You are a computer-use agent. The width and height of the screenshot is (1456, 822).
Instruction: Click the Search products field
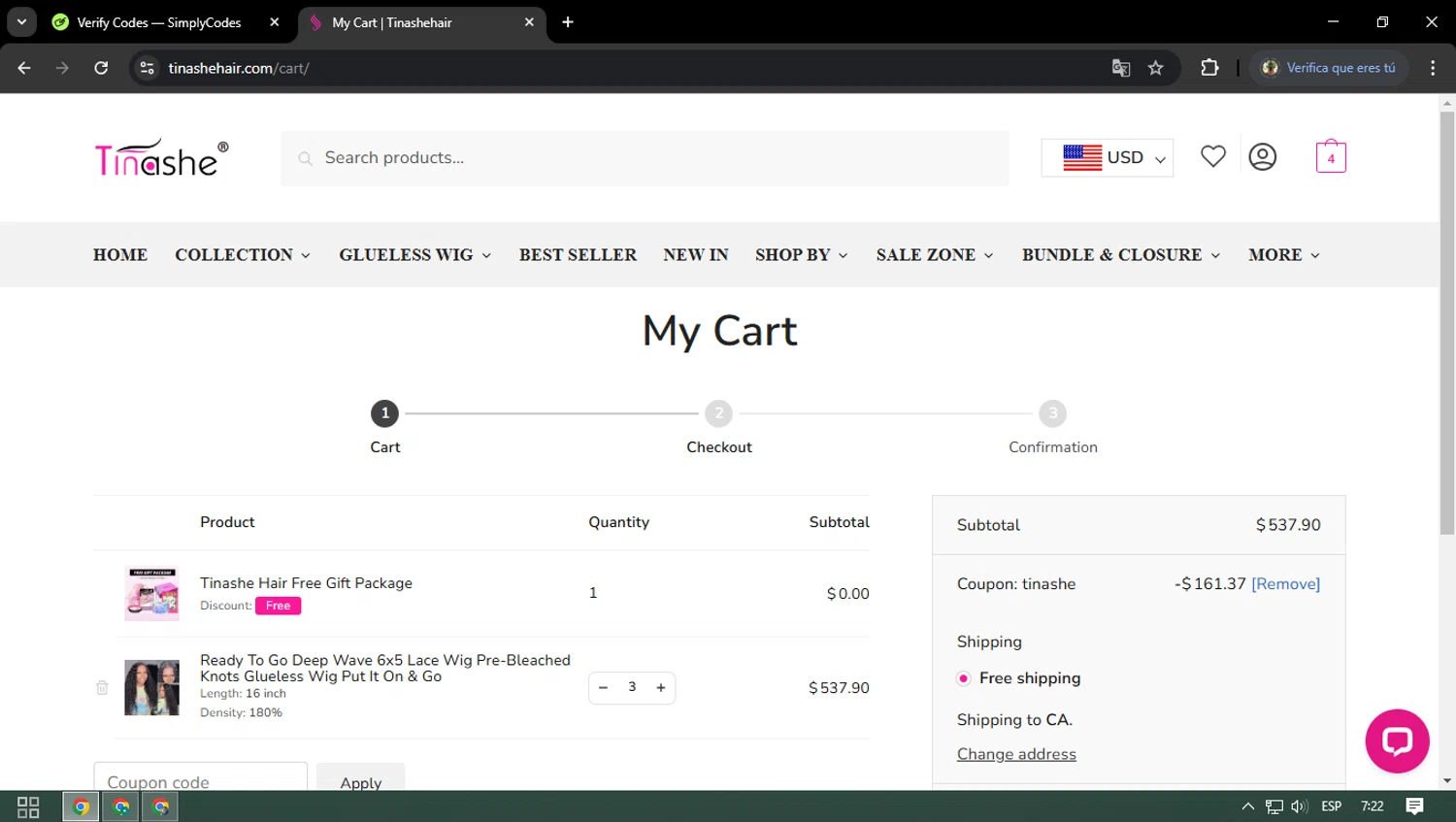[645, 158]
